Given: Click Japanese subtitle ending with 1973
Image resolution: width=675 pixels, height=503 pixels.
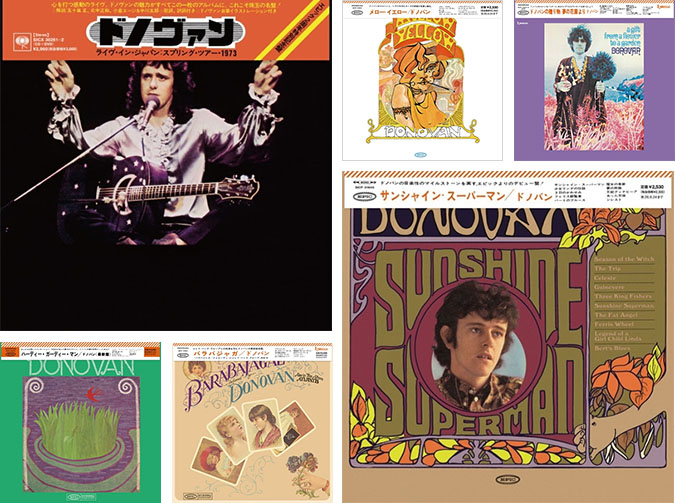Looking at the screenshot, I should 165,55.
